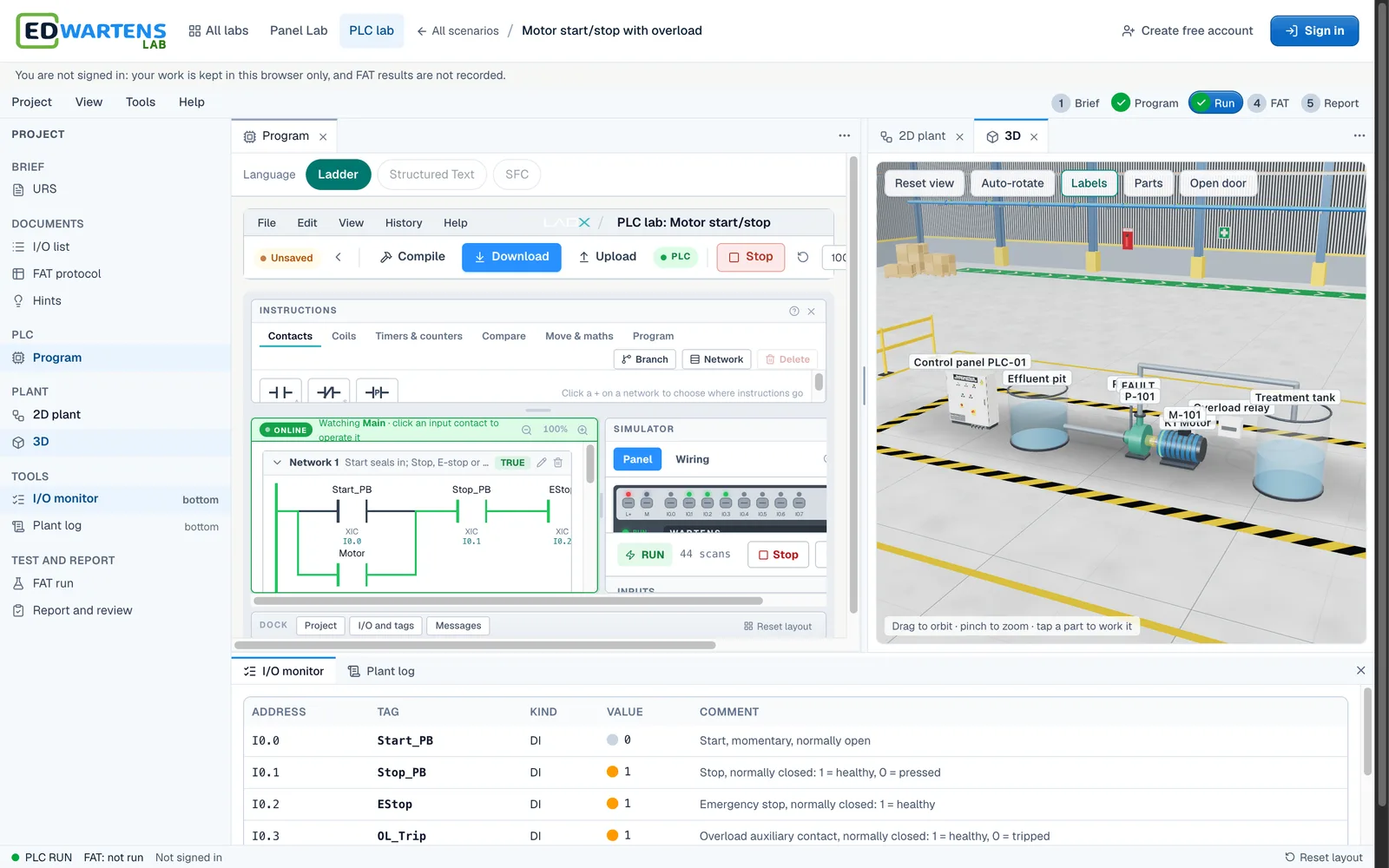Click the Sign in button
Screen dimensions: 1389x868
coord(1314,30)
